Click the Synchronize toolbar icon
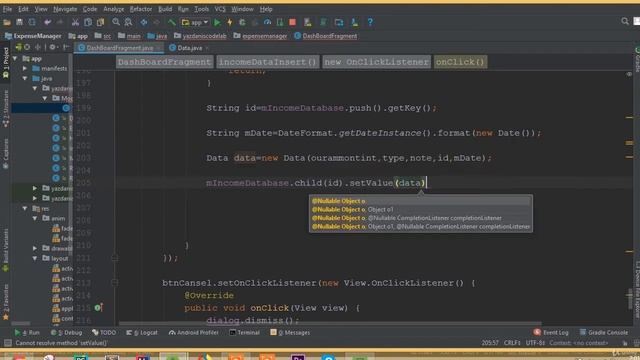The height and width of the screenshot is (360, 640). pos(32,22)
